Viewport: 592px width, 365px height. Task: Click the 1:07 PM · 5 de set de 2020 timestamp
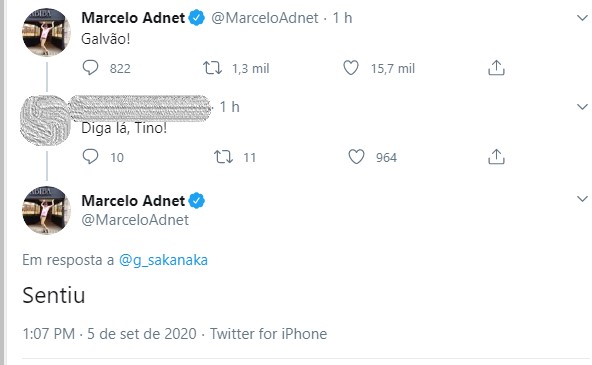tap(109, 334)
